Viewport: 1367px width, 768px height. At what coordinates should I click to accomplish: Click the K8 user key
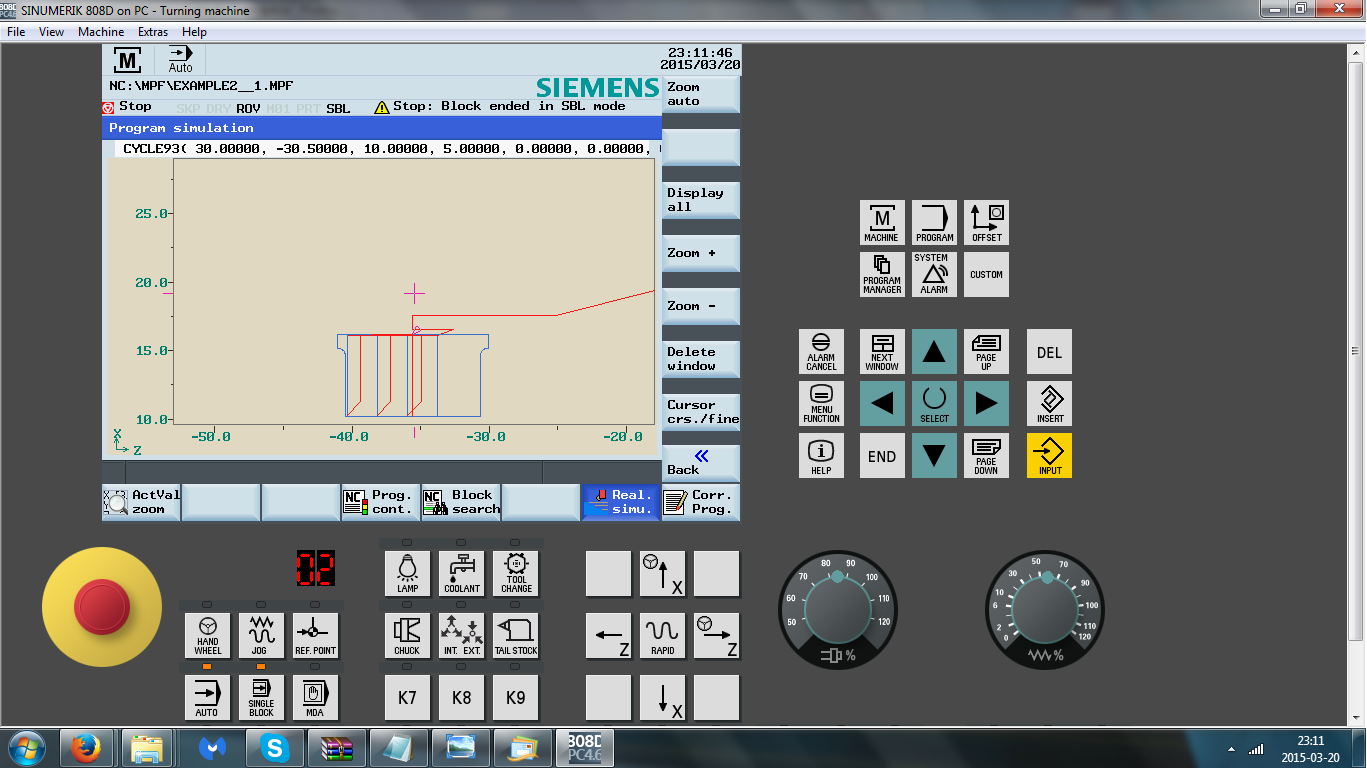pyautogui.click(x=461, y=698)
